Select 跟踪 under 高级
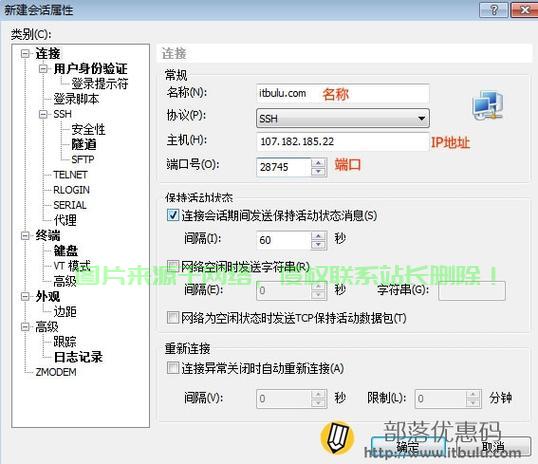538x464 pixels. [x=65, y=341]
